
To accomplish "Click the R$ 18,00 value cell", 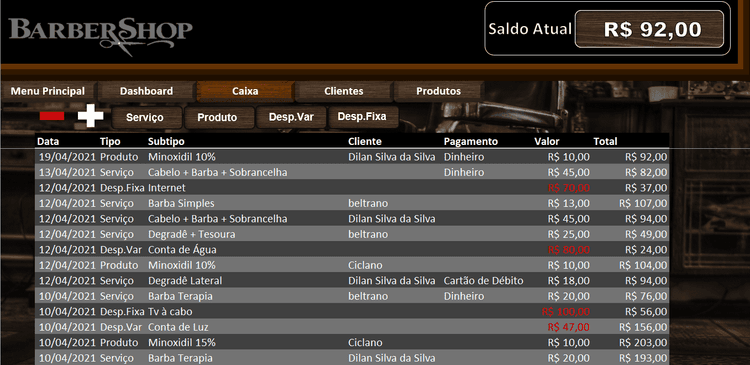I will (x=569, y=281).
